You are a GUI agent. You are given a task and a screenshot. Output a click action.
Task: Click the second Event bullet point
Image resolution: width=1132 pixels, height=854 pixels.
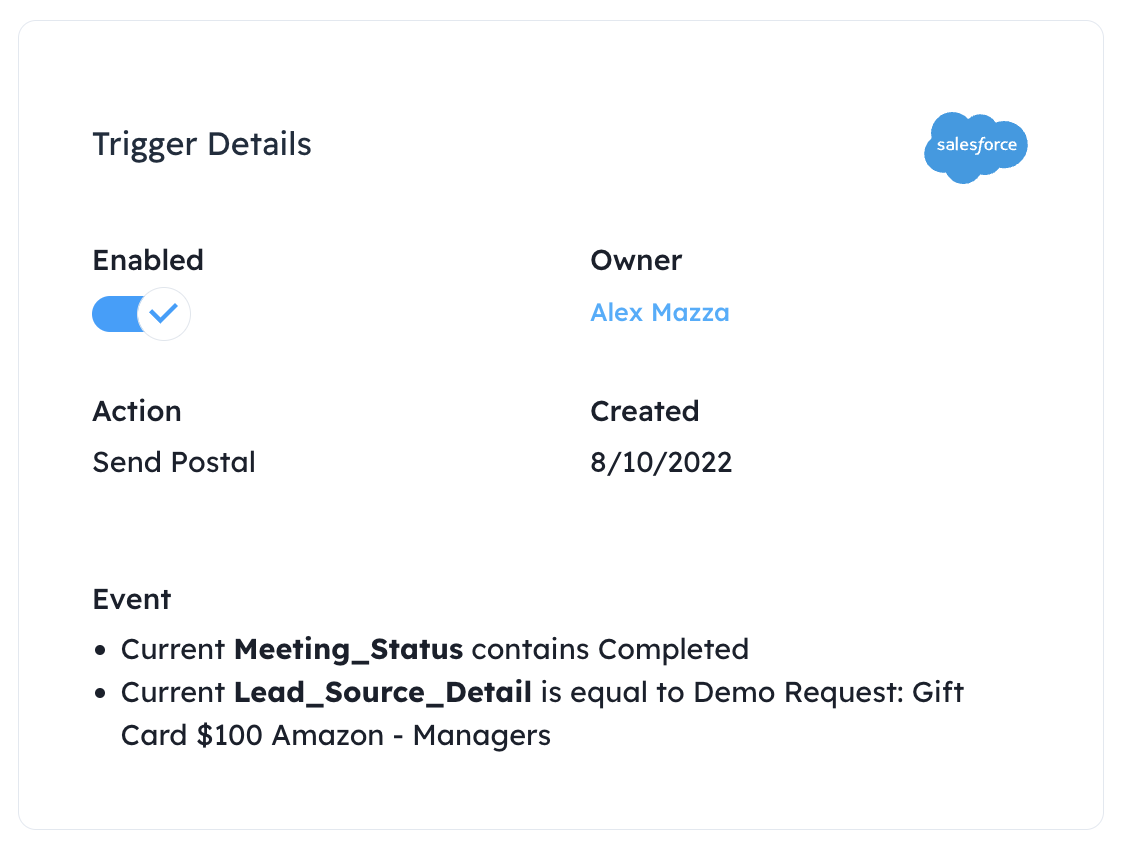[x=100, y=694]
